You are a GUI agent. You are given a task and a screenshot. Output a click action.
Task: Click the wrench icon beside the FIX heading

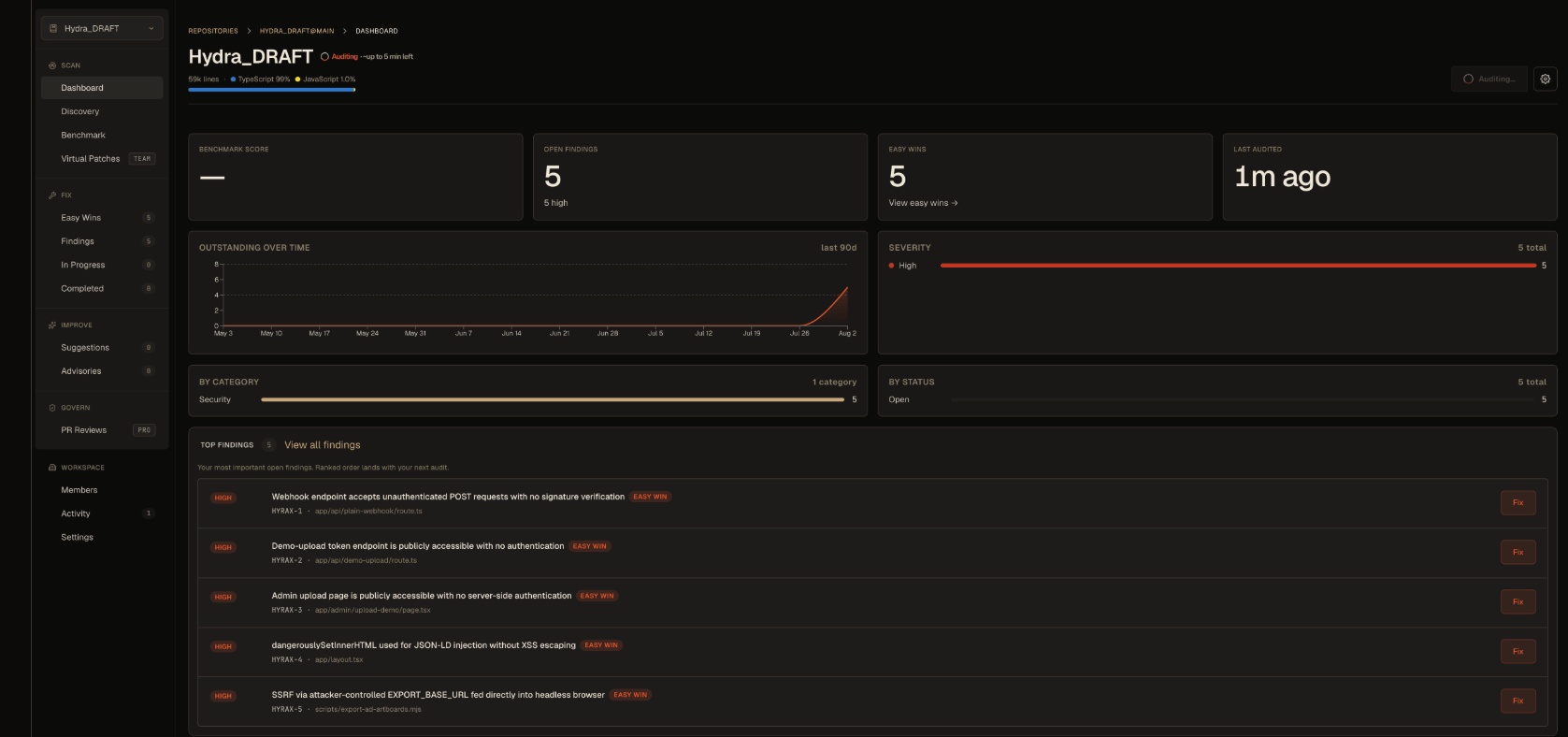point(52,195)
